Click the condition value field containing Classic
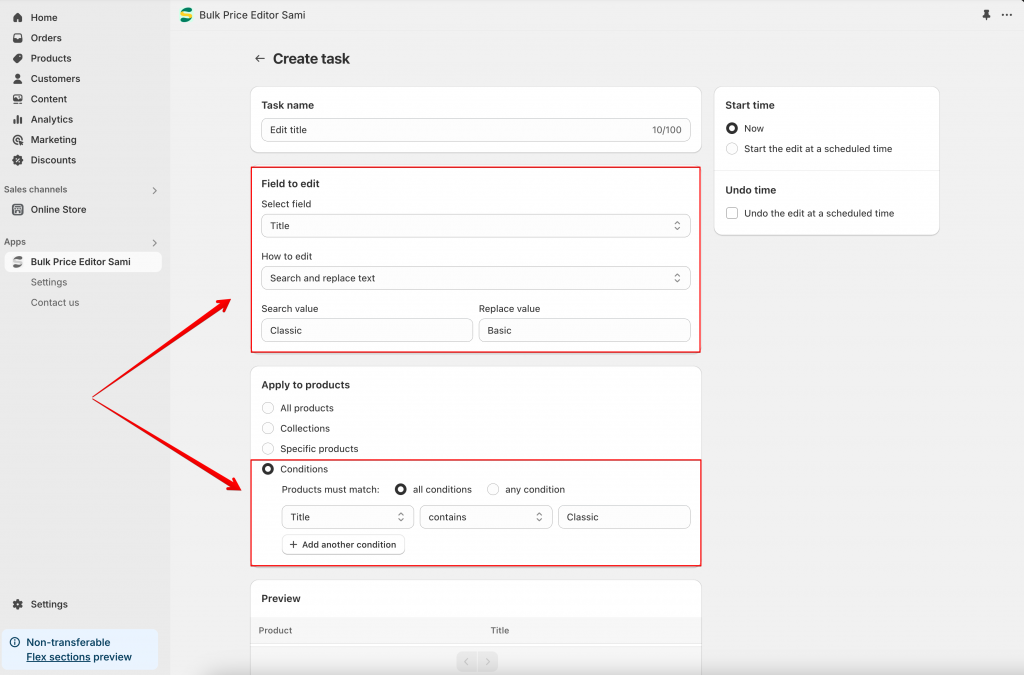Image resolution: width=1024 pixels, height=675 pixels. [624, 517]
